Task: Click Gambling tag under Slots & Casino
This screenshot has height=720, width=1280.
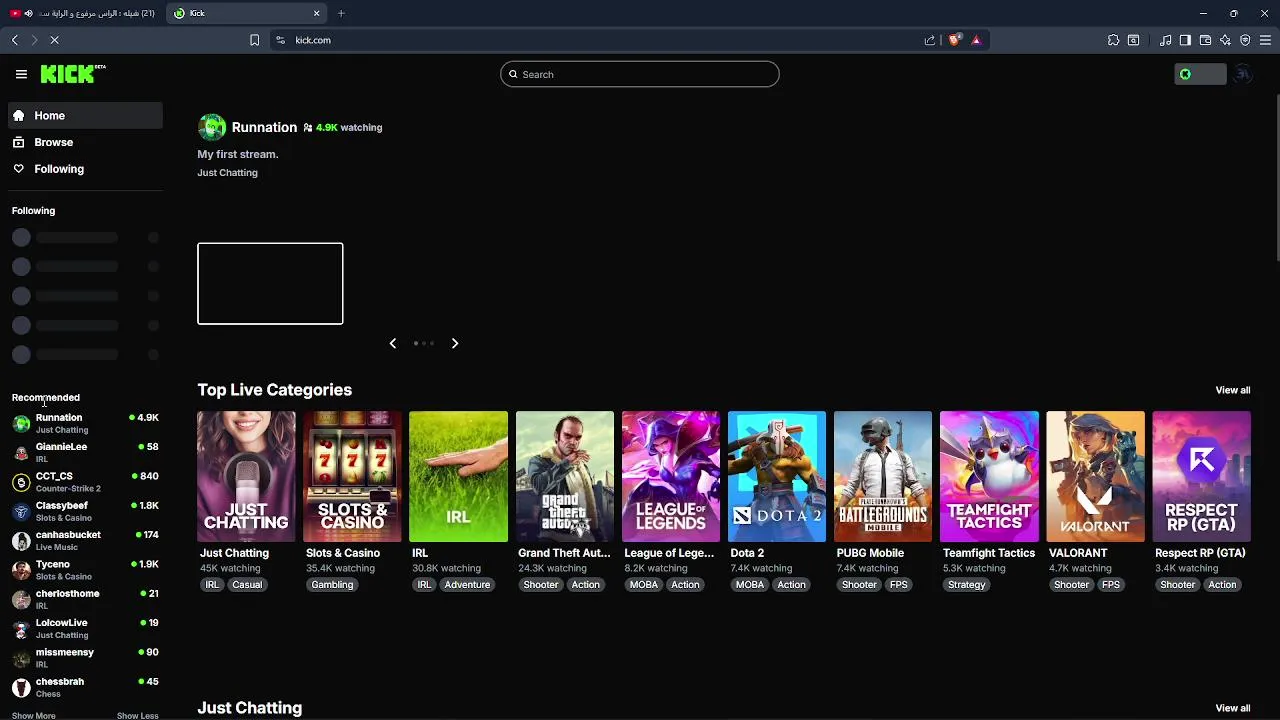Action: pyautogui.click(x=332, y=585)
